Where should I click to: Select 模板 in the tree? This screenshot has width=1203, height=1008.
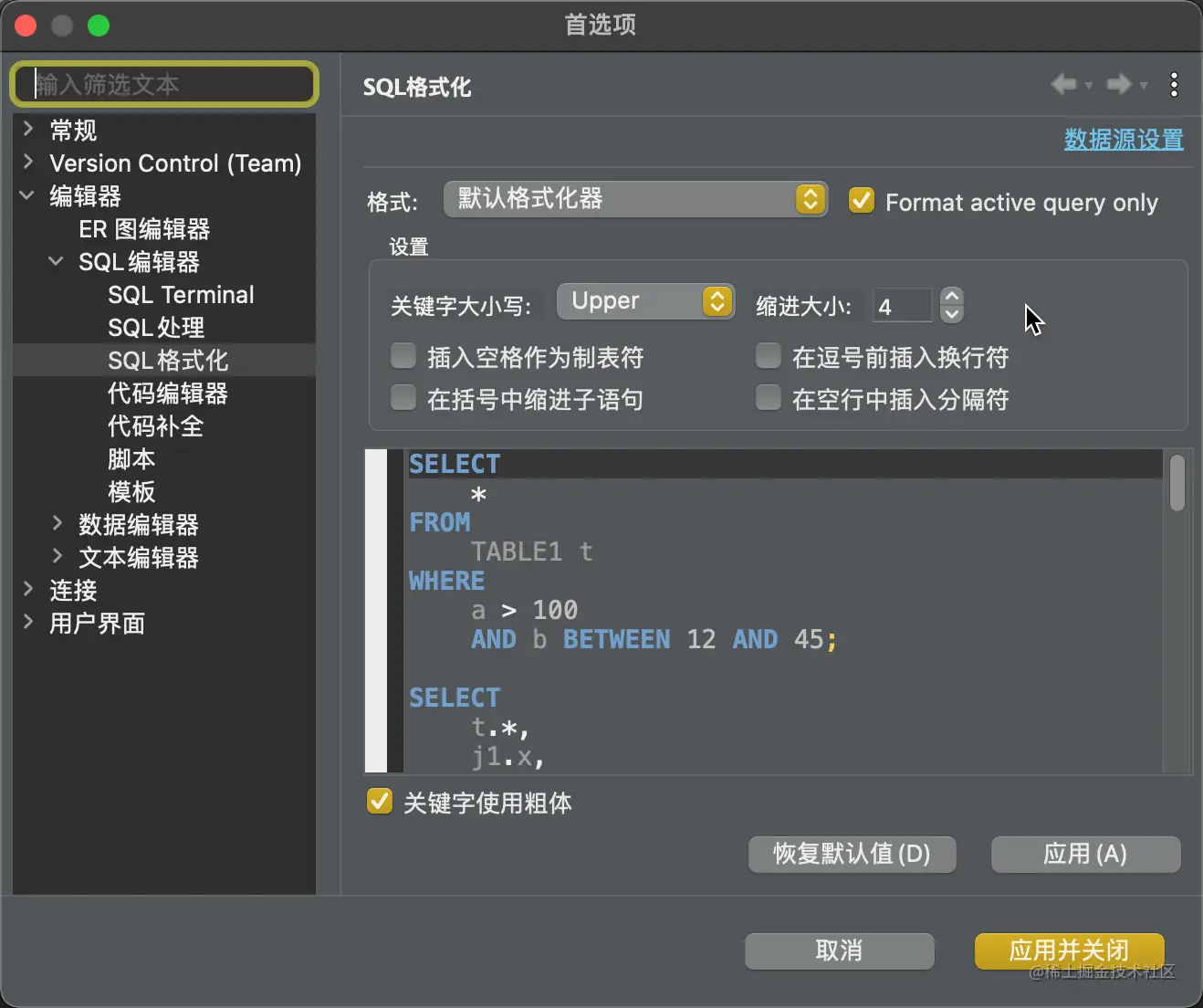[131, 492]
